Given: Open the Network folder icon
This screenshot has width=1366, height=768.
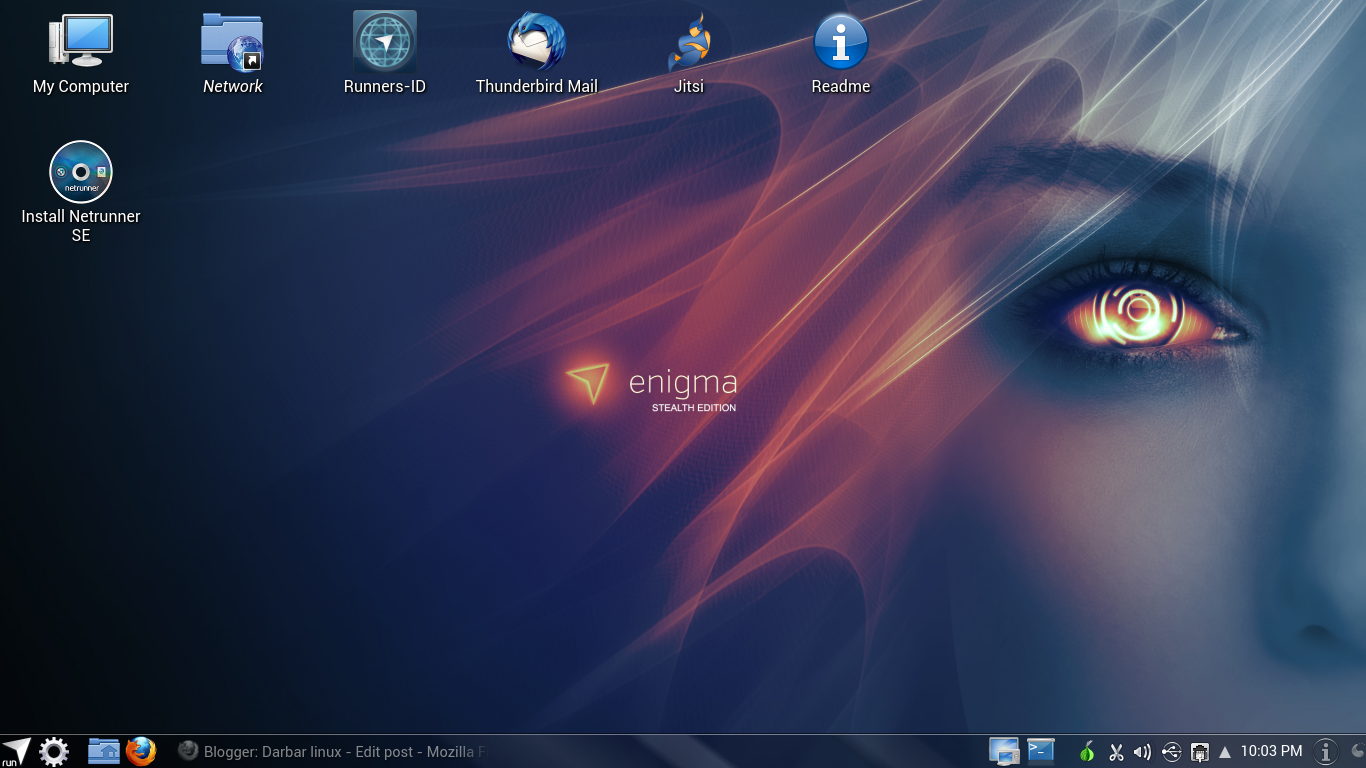Looking at the screenshot, I should tap(232, 42).
